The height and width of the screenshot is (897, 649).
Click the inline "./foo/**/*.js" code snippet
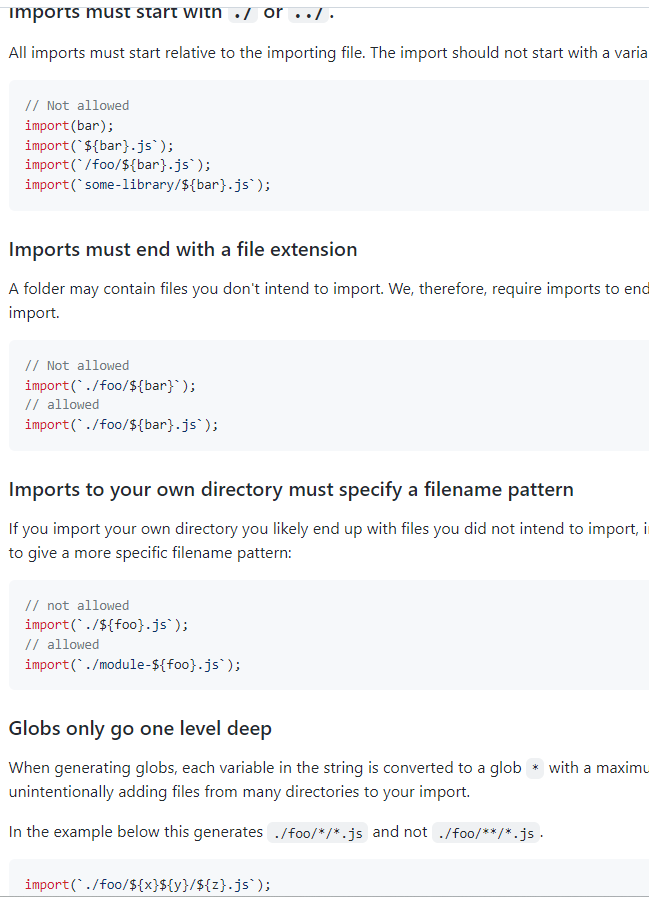[x=487, y=833]
